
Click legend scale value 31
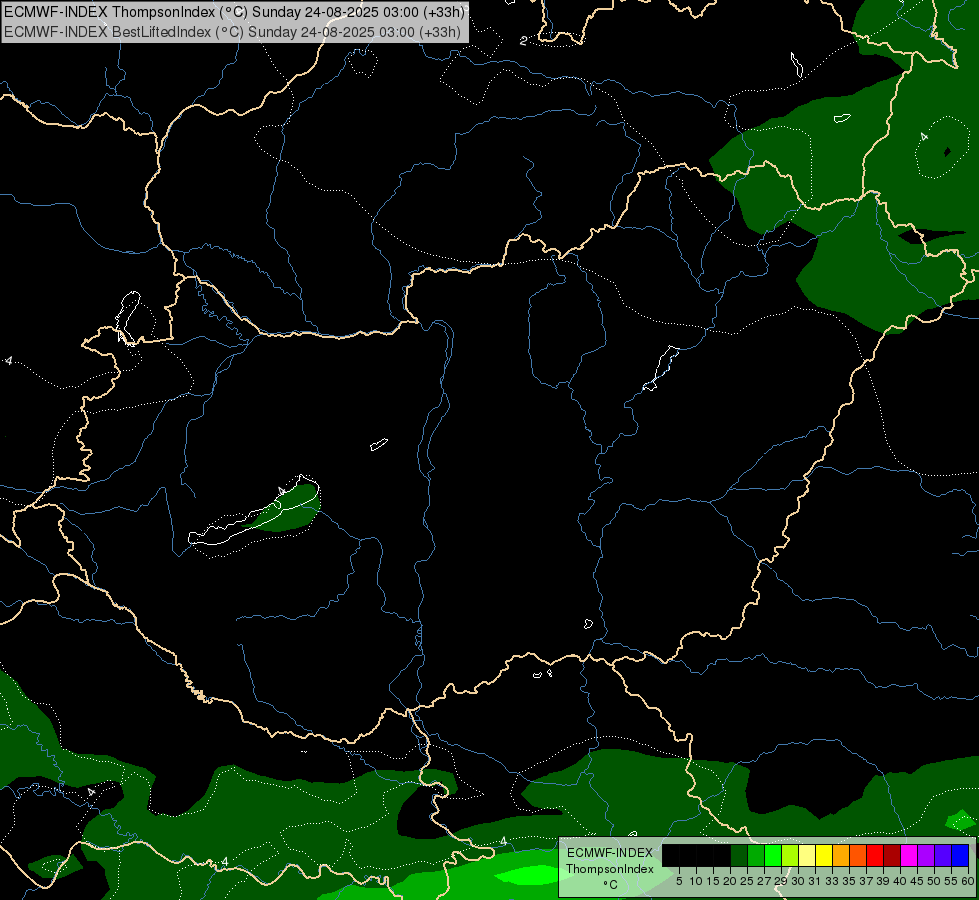click(815, 881)
